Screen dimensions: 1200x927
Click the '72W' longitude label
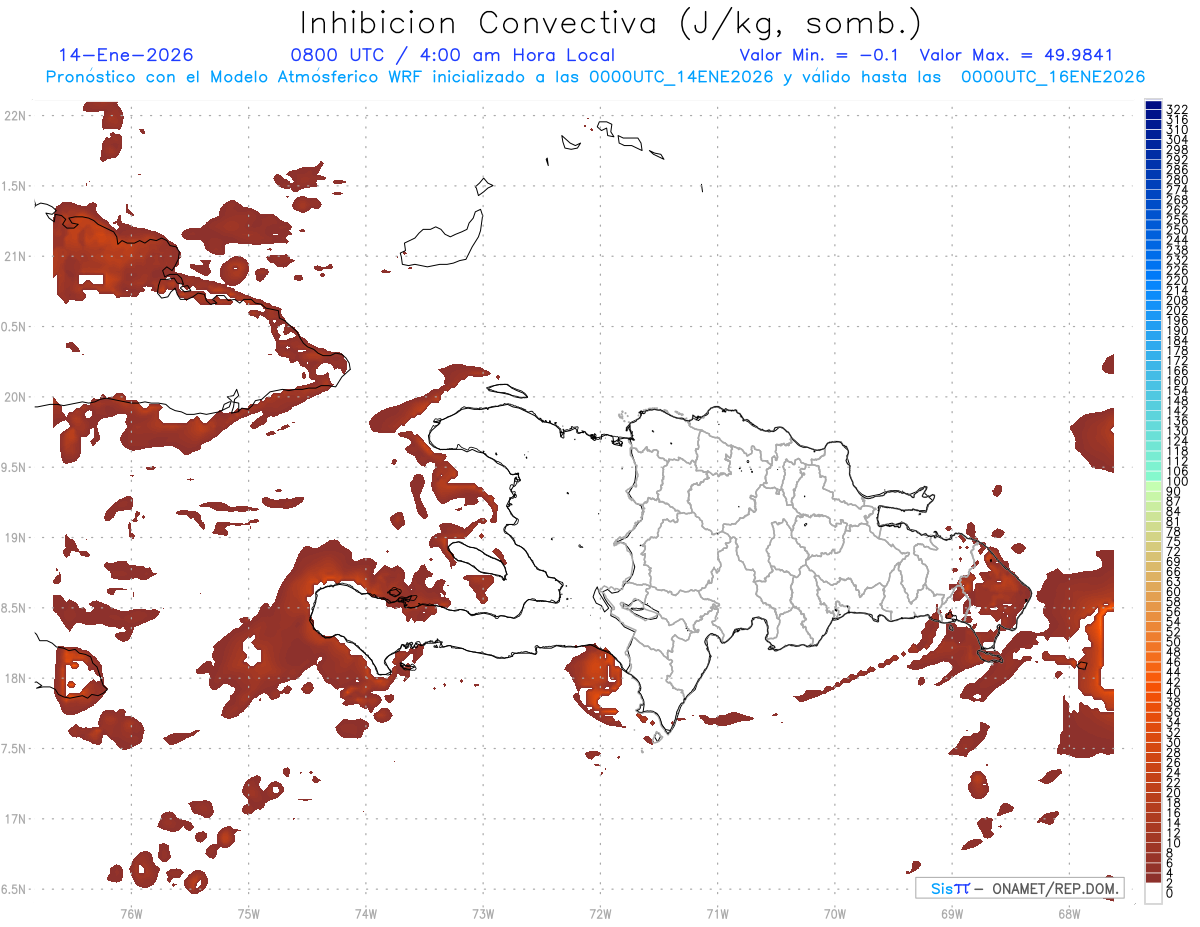[601, 913]
